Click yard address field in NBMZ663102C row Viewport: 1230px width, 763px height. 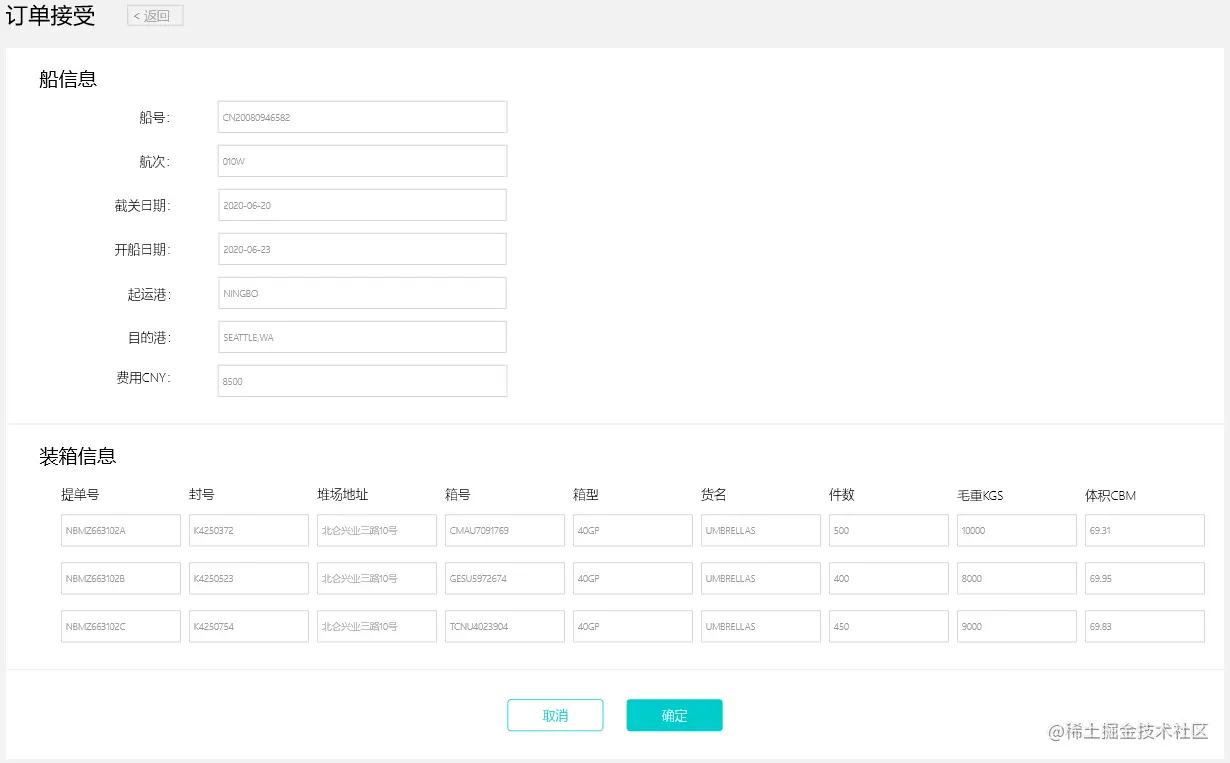(x=377, y=626)
